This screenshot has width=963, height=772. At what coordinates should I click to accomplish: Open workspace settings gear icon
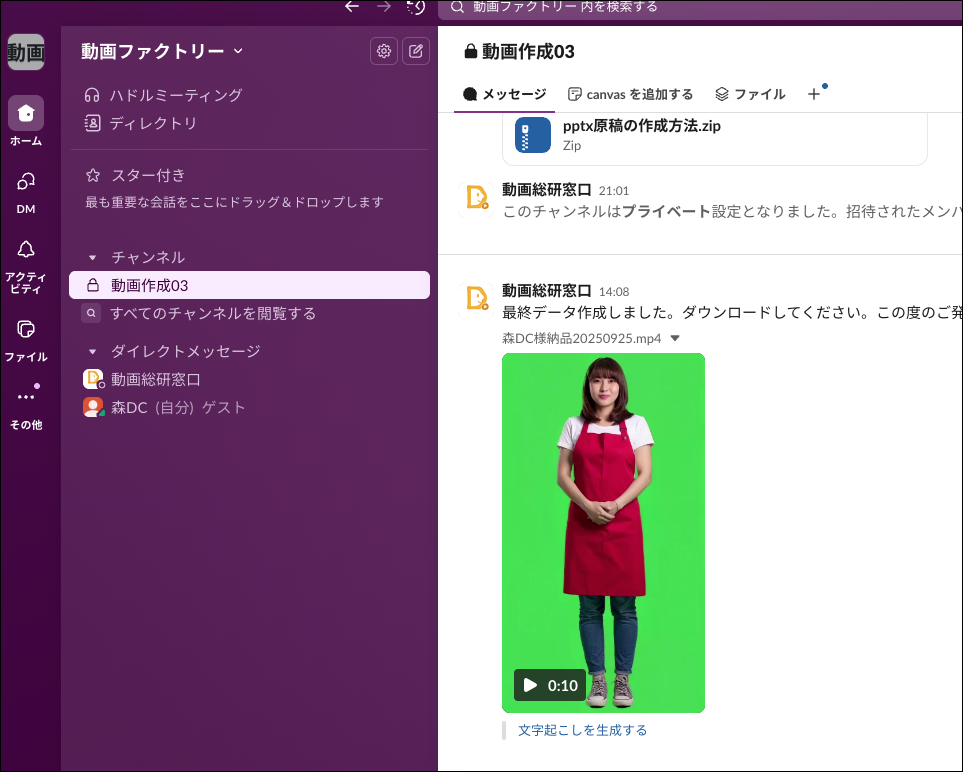point(383,51)
